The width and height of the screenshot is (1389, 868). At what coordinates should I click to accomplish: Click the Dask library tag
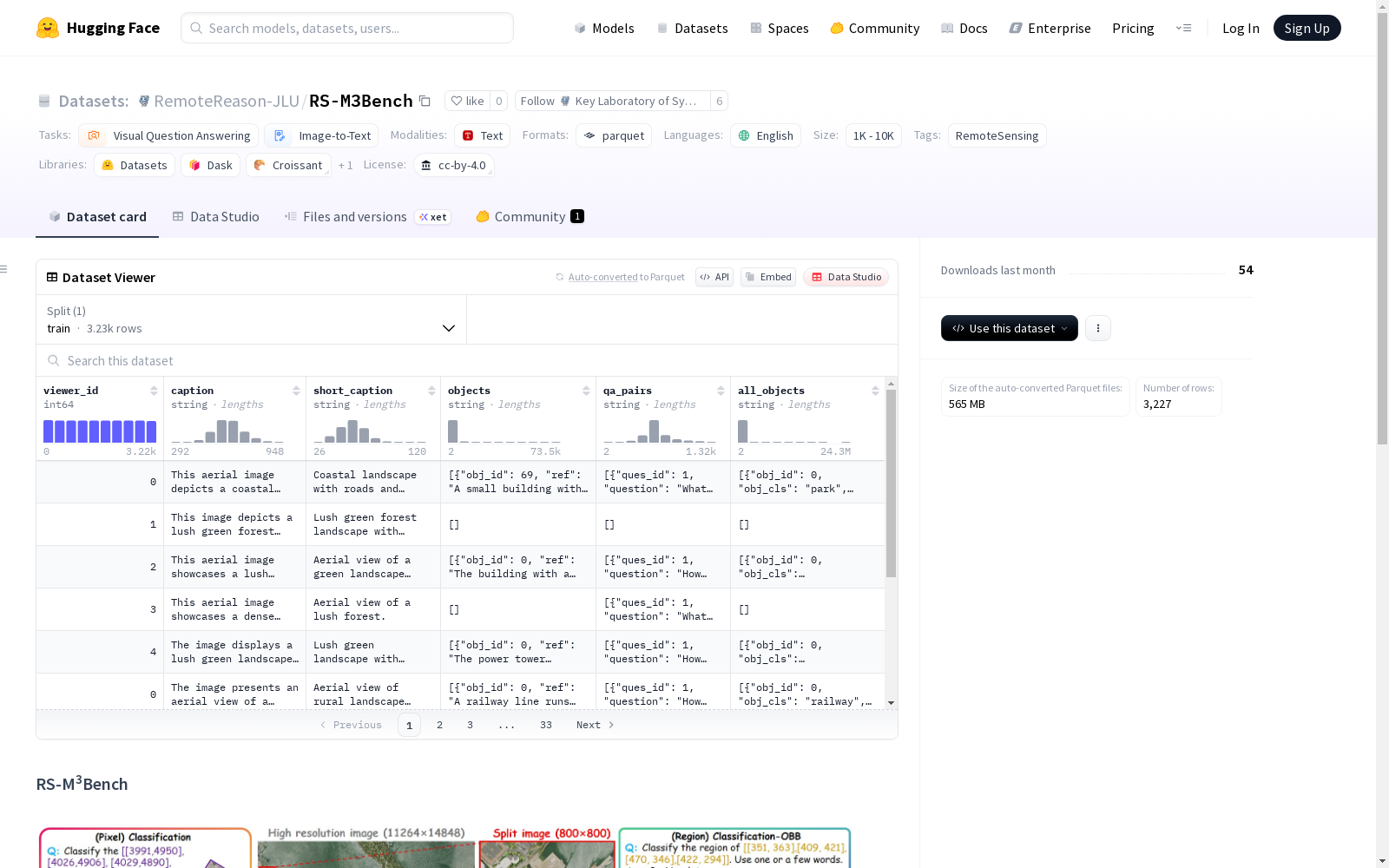point(210,165)
